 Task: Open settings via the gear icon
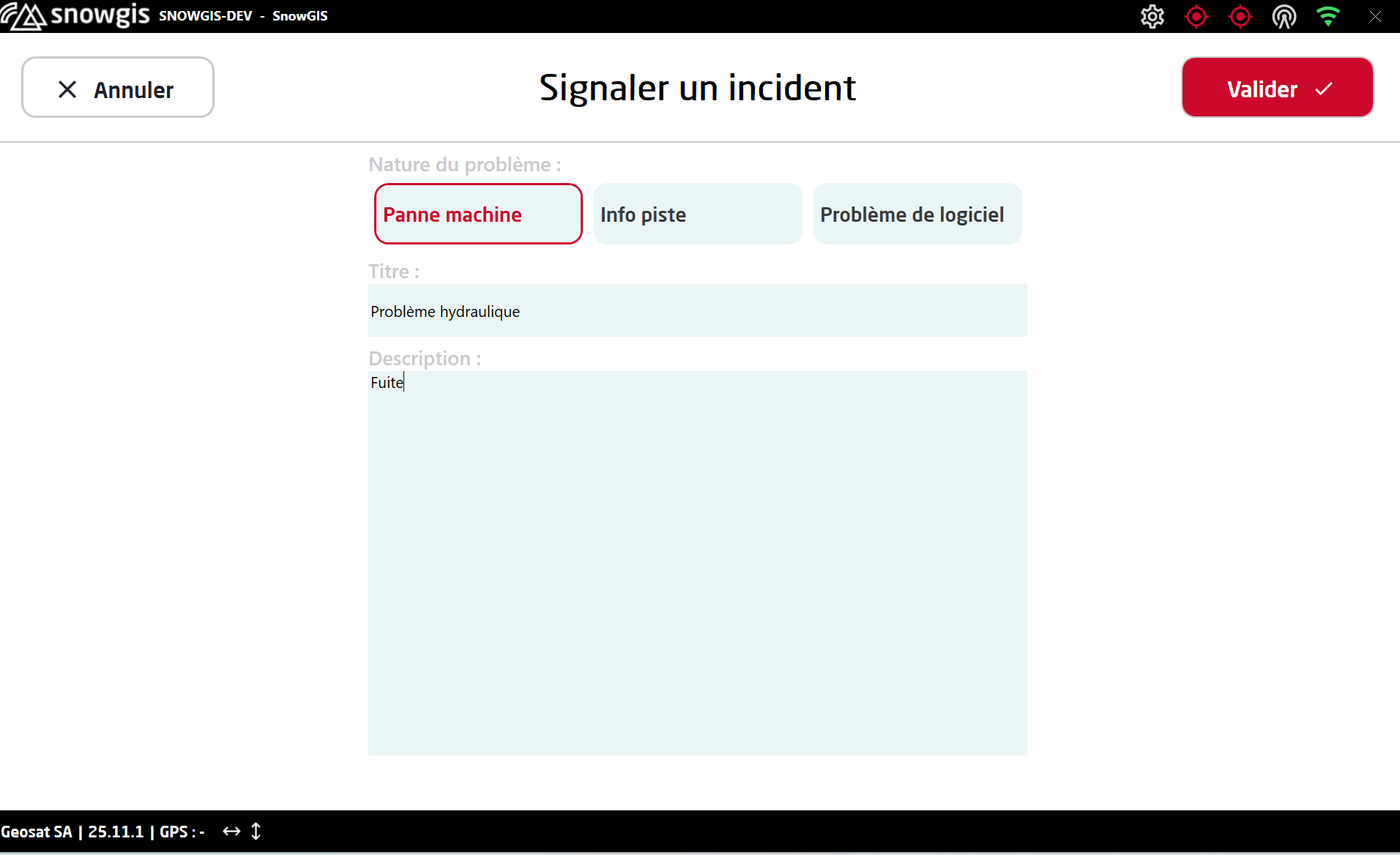[1152, 16]
